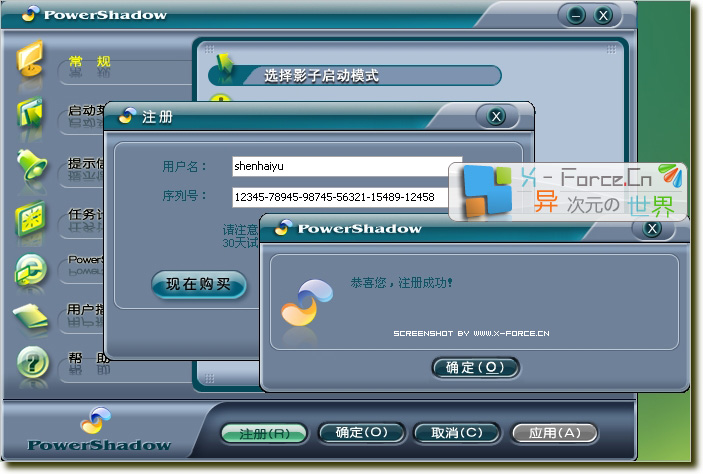Click the 现在购买 buy now button

tap(199, 284)
